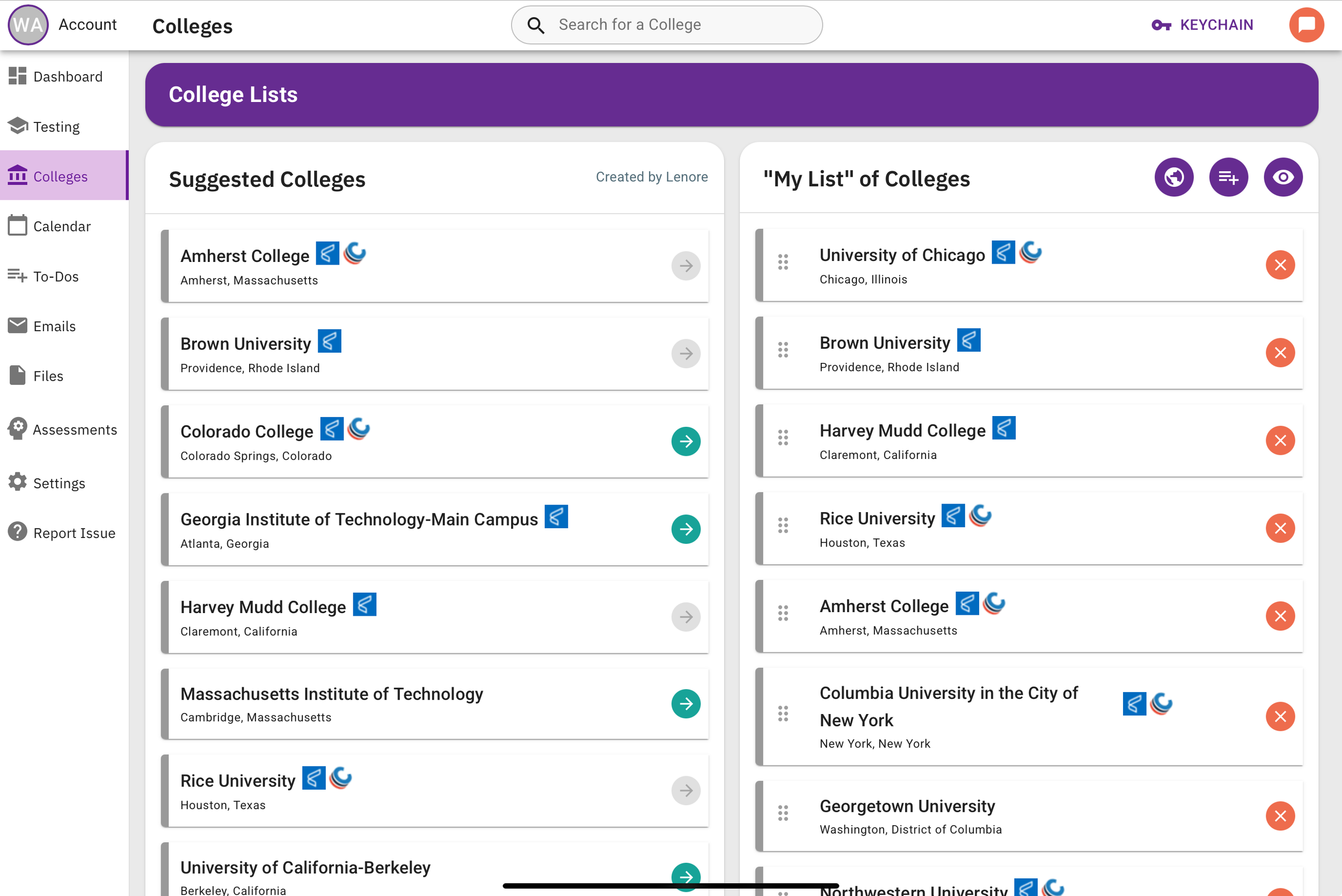This screenshot has width=1342, height=896.
Task: Open the WA Account avatar menu
Action: point(28,25)
